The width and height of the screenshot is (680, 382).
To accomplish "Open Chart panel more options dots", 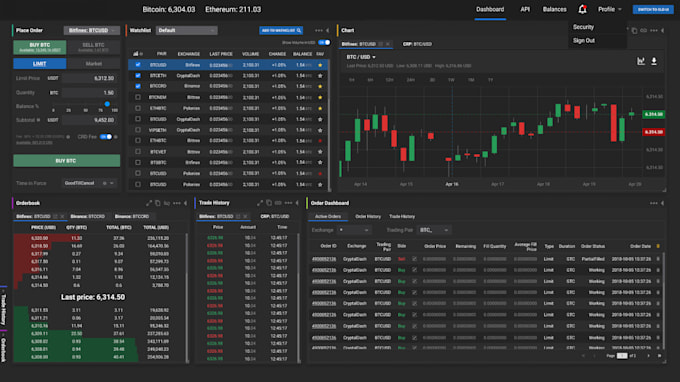I will [654, 30].
